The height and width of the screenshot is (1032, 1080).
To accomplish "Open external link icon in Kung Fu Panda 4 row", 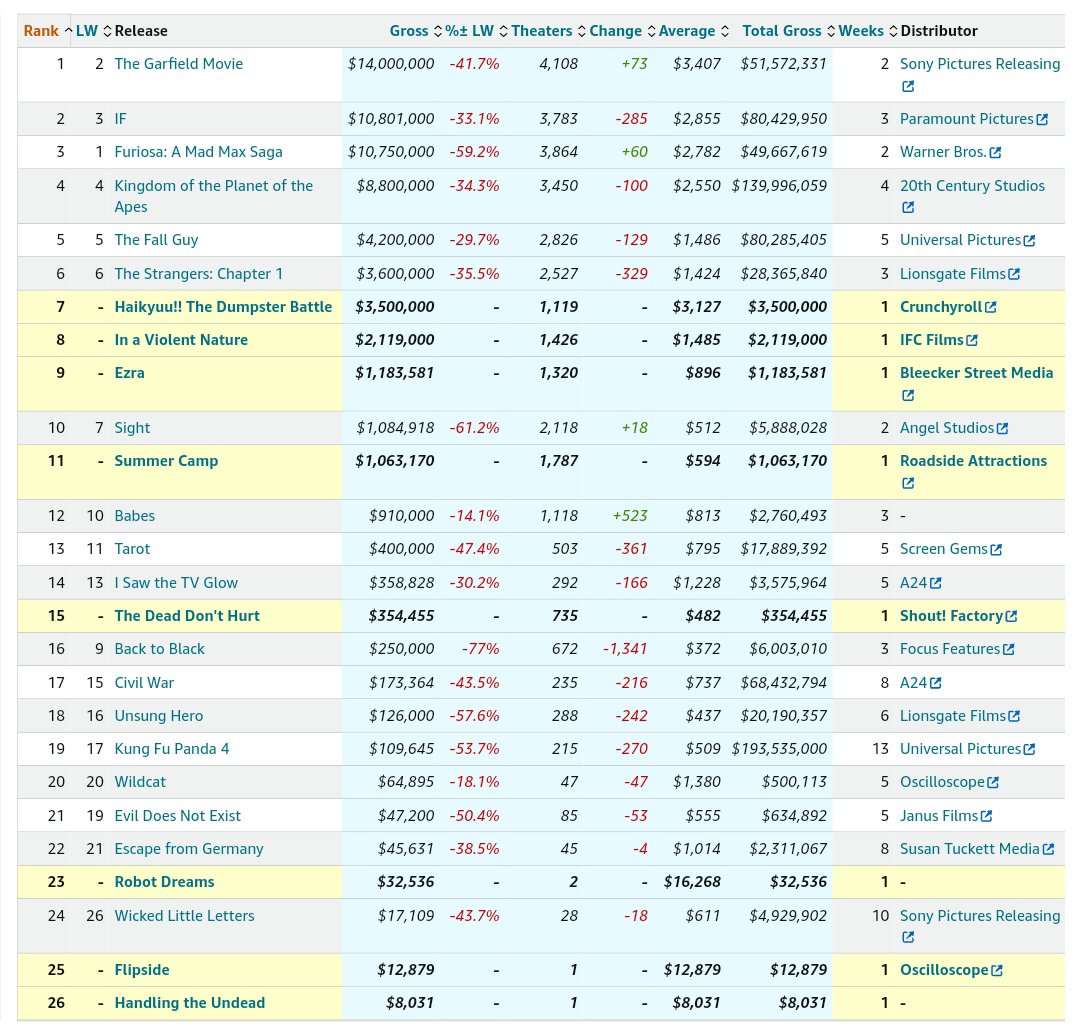I will tap(1029, 750).
